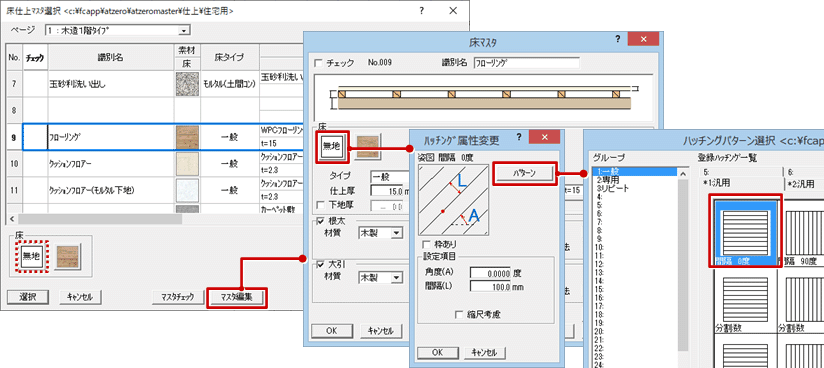Click the floor cross-section preview in 床マスタ
Image resolution: width=824 pixels, height=368 pixels.
[483, 98]
